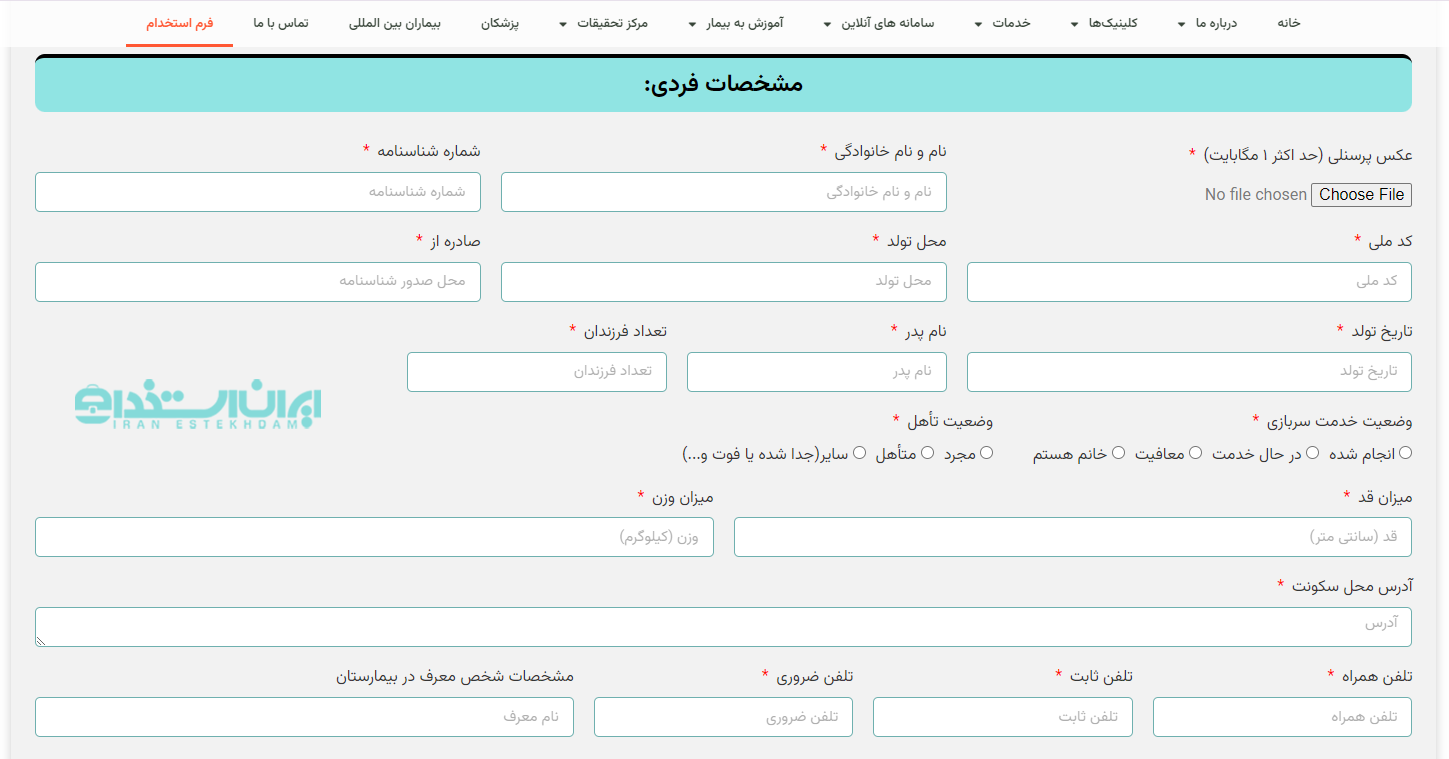Switch to the "فرم استخدام" tab

click(x=179, y=22)
